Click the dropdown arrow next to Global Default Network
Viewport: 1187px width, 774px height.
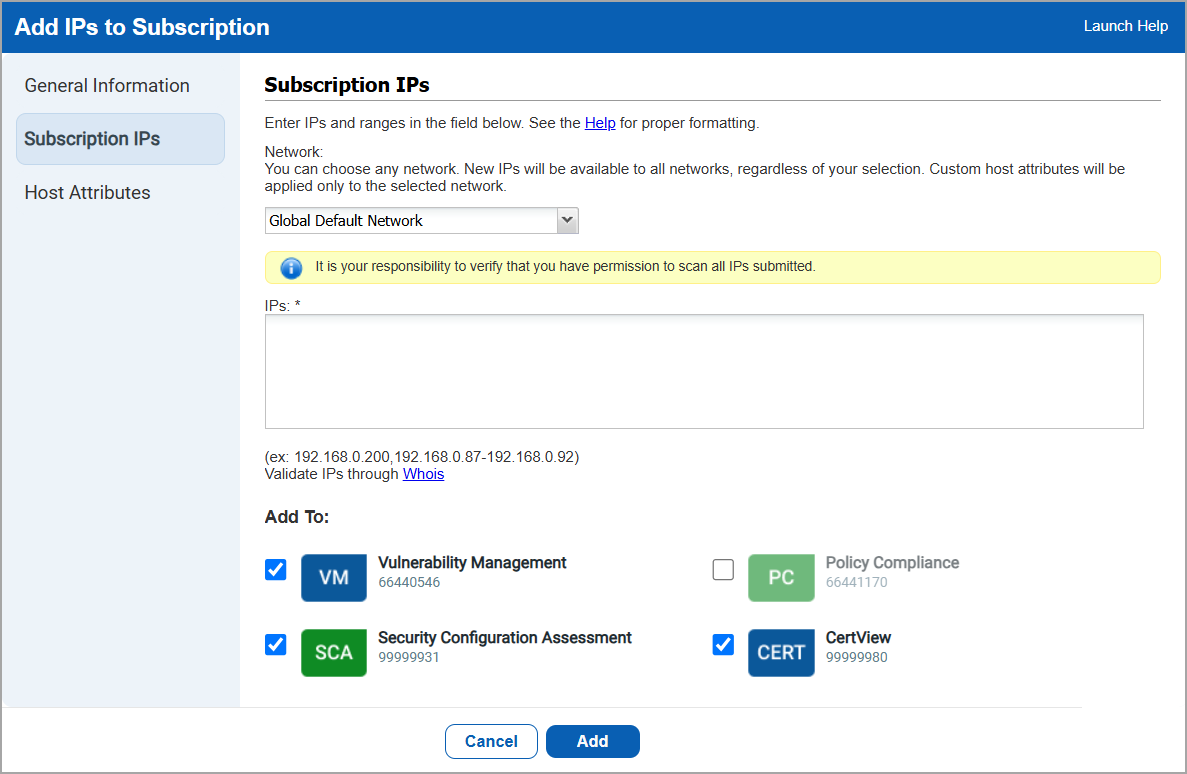pos(567,220)
